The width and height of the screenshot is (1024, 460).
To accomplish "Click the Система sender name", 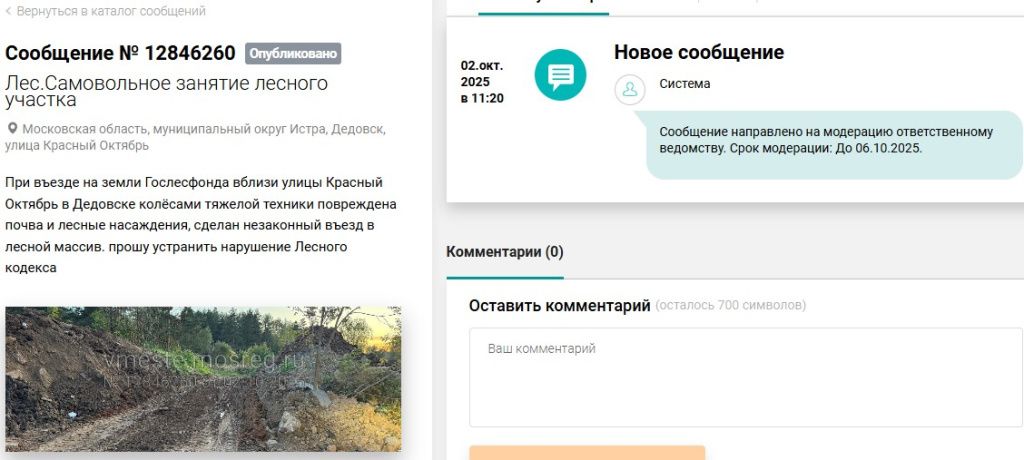I will [x=685, y=84].
